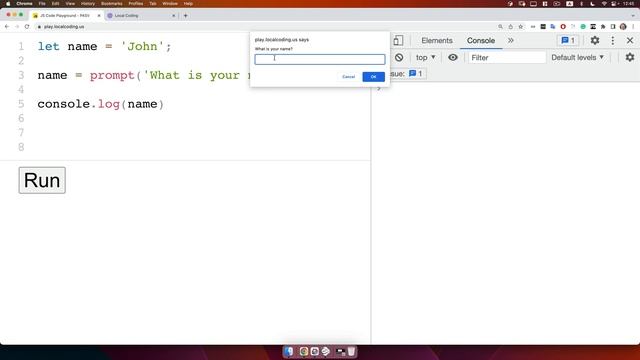Toggle live expression eye icon
The height and width of the screenshot is (360, 640).
[453, 58]
